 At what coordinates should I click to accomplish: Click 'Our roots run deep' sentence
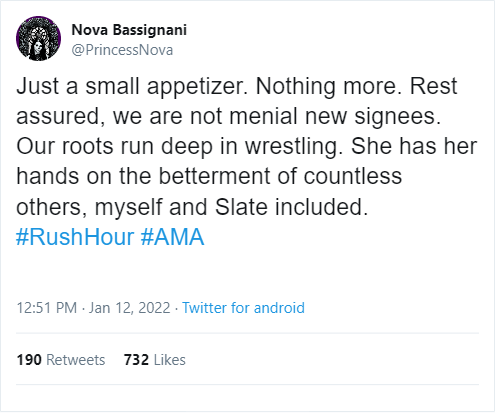[180, 146]
